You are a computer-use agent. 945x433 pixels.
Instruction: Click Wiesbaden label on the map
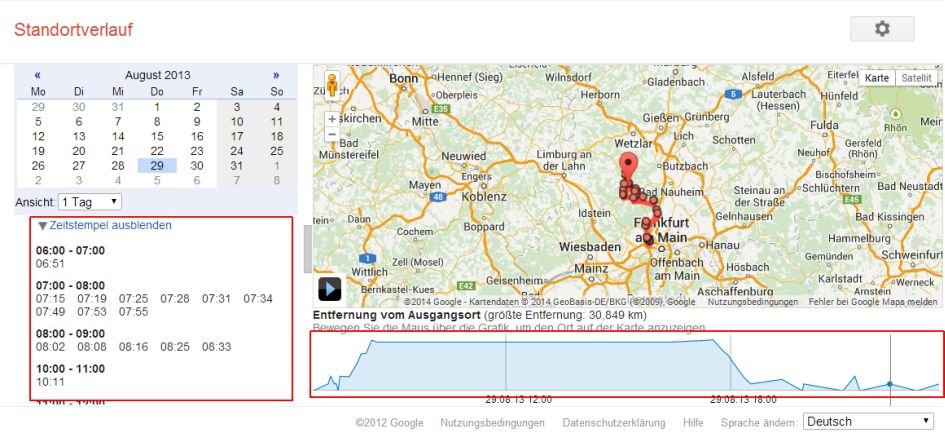[589, 247]
